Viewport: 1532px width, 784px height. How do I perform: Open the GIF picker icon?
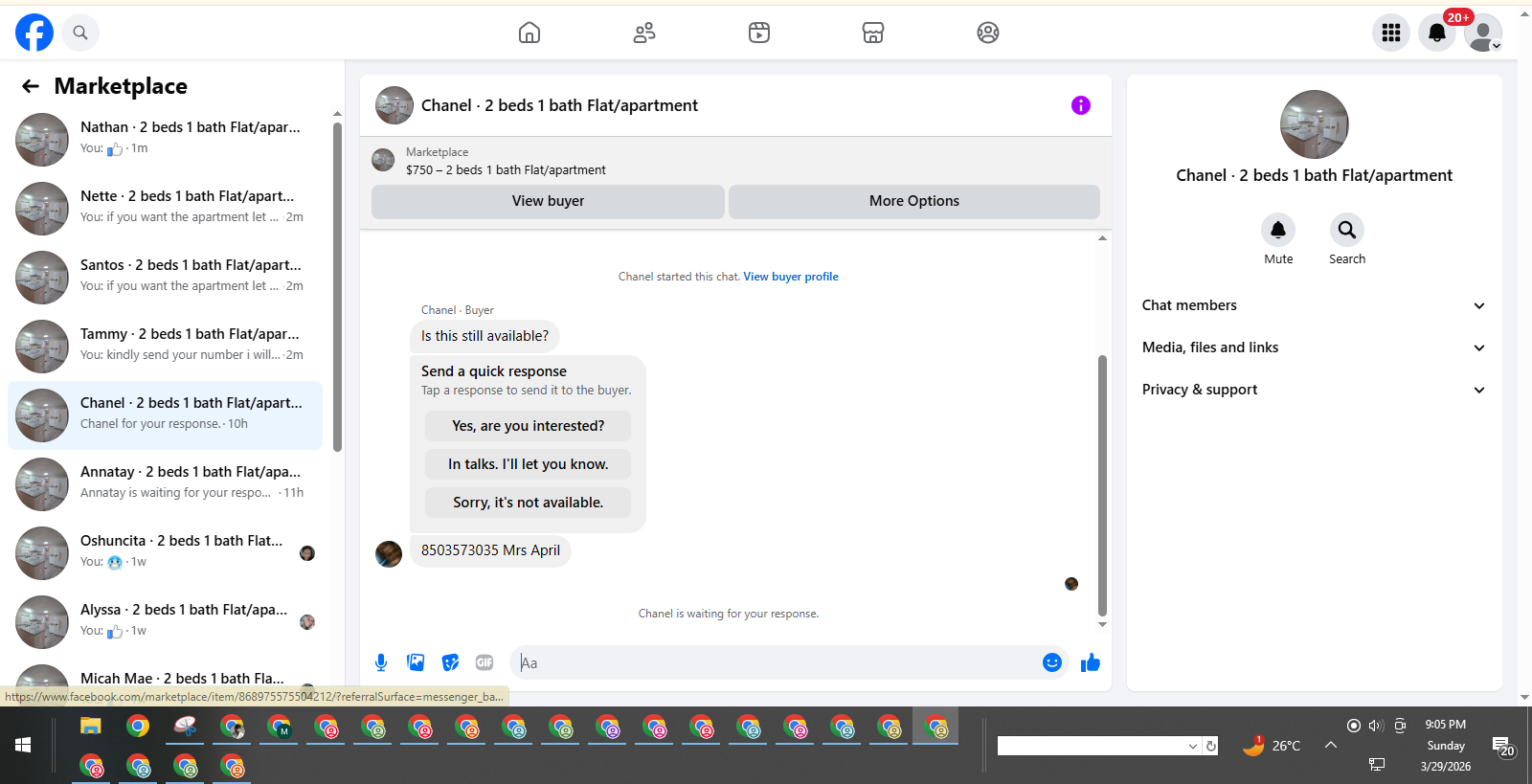[x=484, y=662]
